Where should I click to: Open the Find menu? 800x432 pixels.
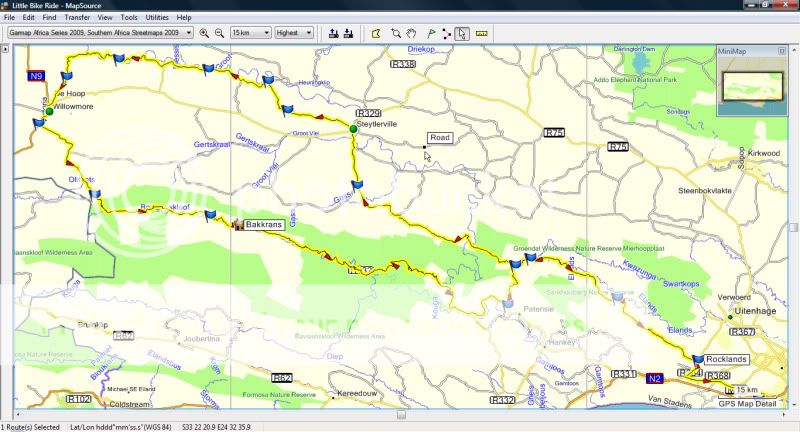point(49,17)
